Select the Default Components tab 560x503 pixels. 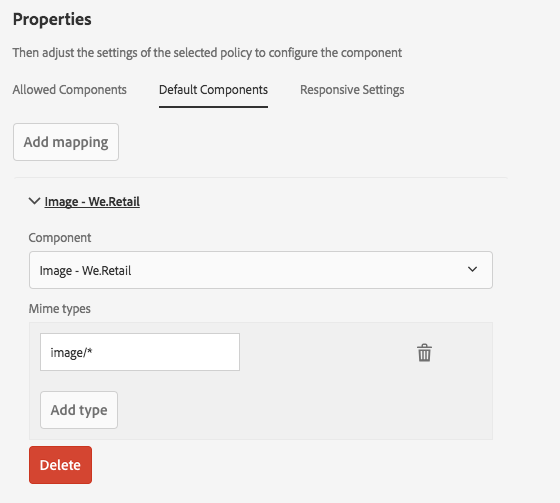click(x=213, y=90)
